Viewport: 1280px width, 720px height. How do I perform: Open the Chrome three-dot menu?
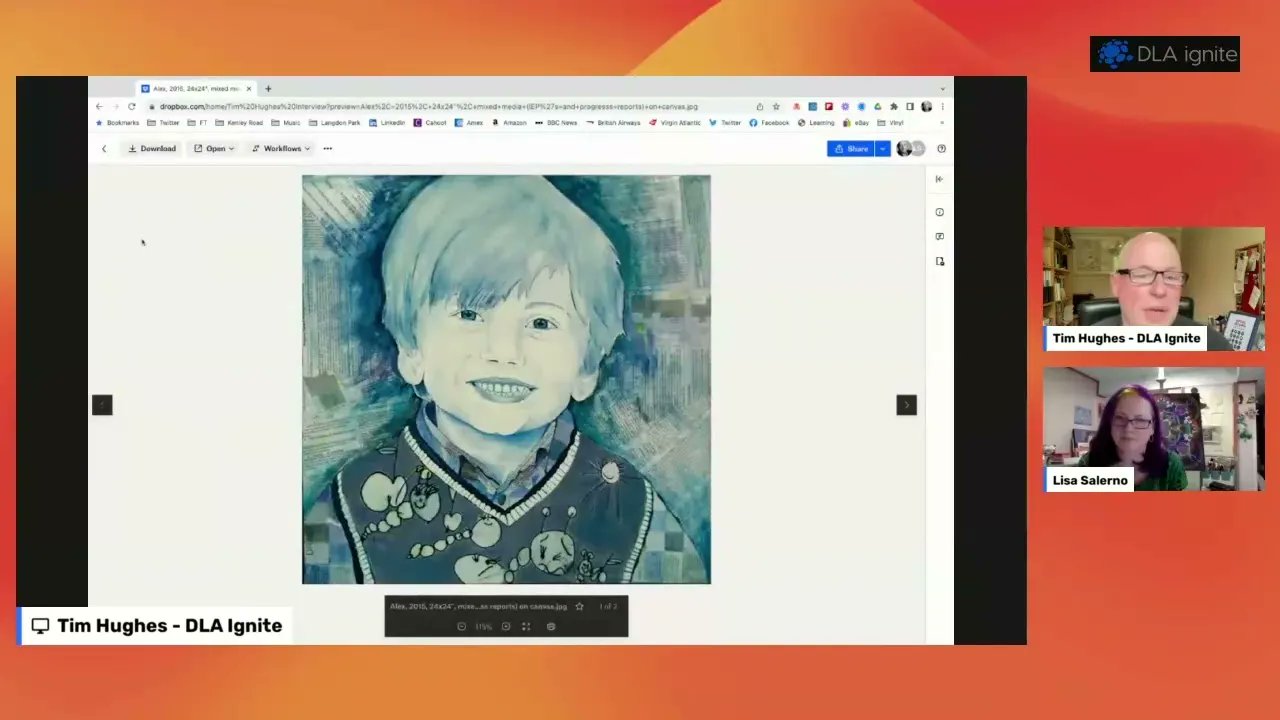tap(942, 106)
